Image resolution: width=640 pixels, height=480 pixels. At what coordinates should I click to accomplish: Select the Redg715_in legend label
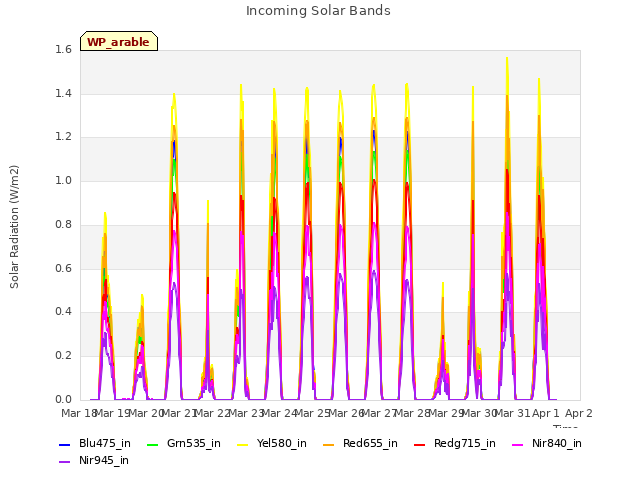[x=465, y=444]
